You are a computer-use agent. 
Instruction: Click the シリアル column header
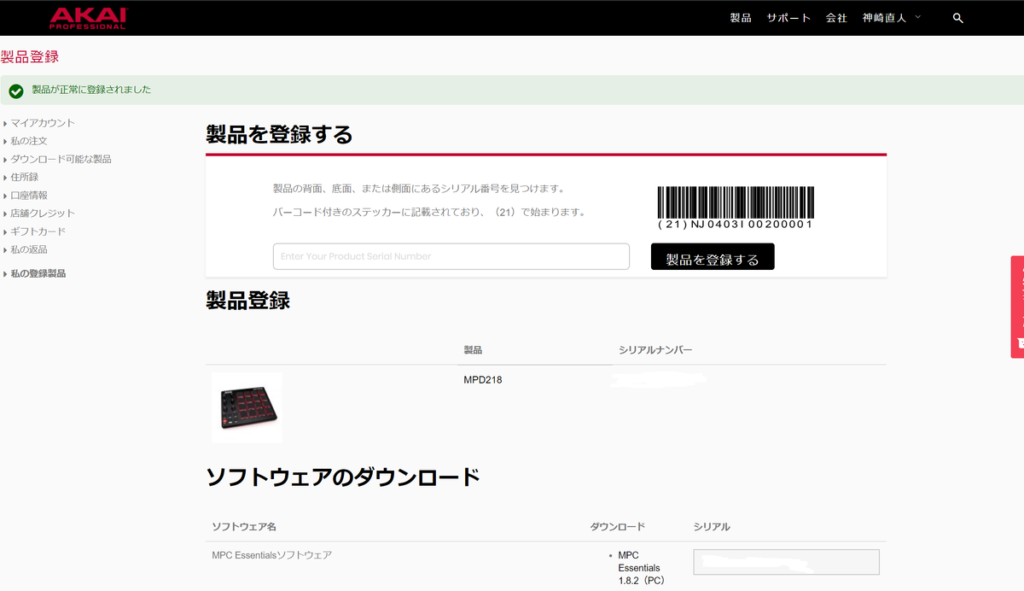(712, 526)
